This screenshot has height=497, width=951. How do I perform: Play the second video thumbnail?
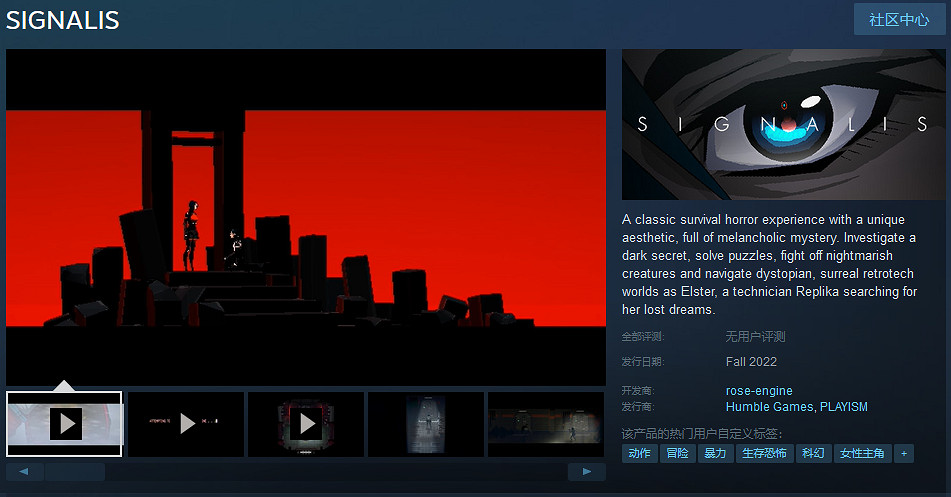(186, 424)
